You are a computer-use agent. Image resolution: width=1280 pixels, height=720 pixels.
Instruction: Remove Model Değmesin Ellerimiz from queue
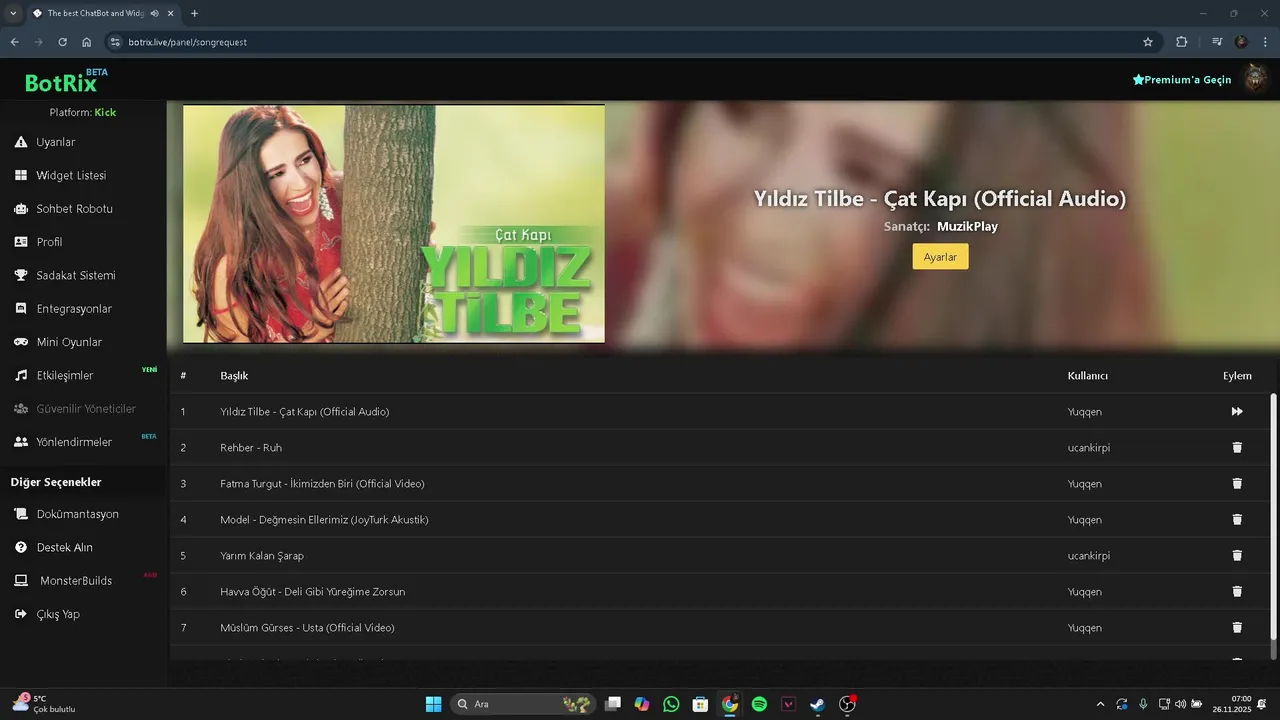click(x=1237, y=520)
